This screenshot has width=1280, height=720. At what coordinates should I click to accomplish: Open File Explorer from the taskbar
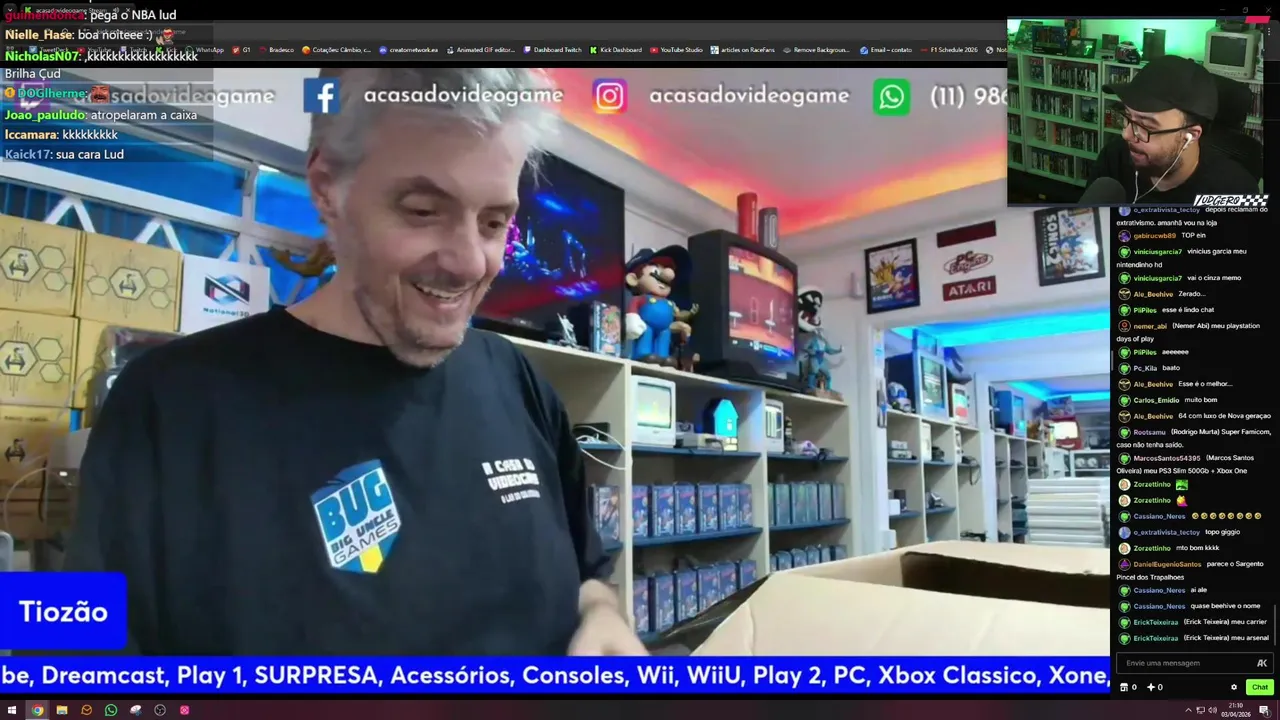coord(62,710)
